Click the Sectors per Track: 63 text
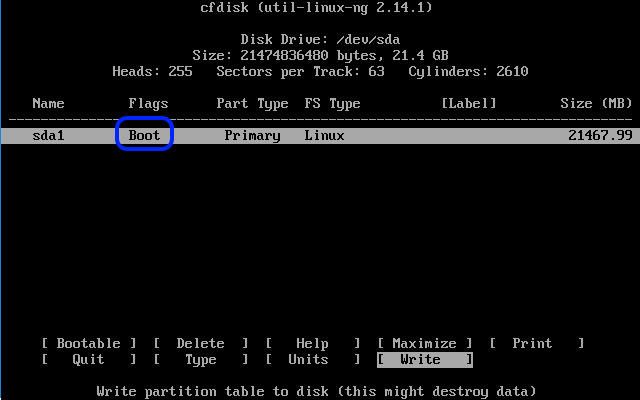Screen dimensions: 640x400 300,71
